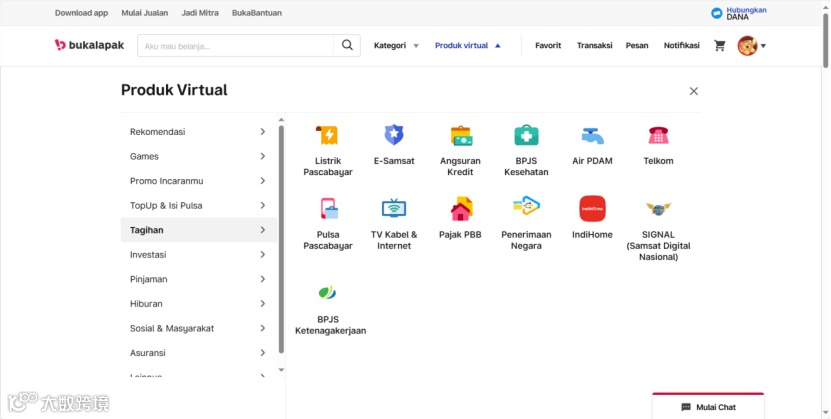The height and width of the screenshot is (419, 831).
Task: Select the Tagihan category
Action: pos(199,230)
